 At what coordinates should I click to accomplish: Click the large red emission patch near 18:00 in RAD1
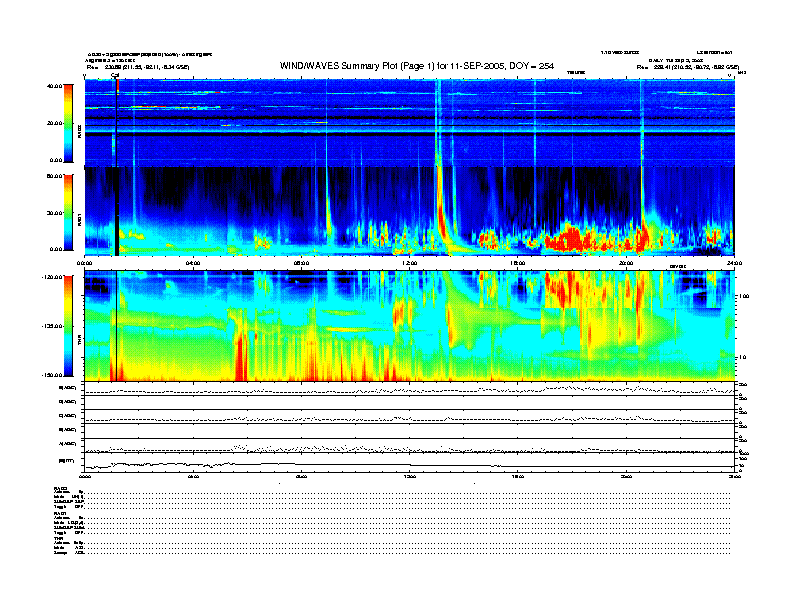[x=573, y=238]
